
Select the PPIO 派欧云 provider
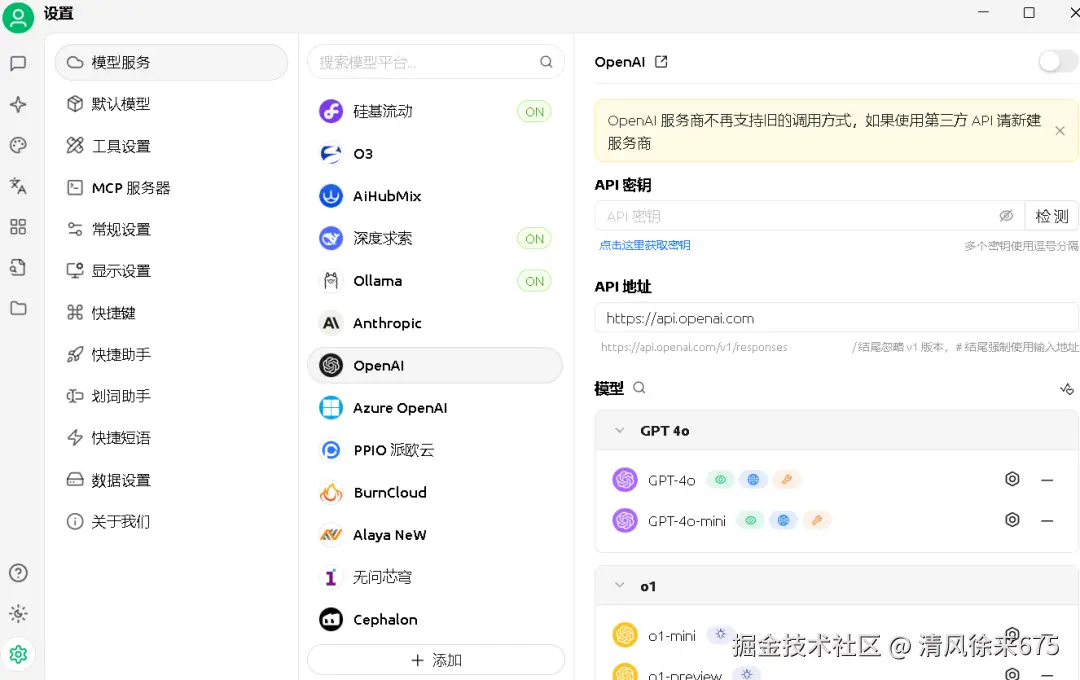[x=435, y=450]
